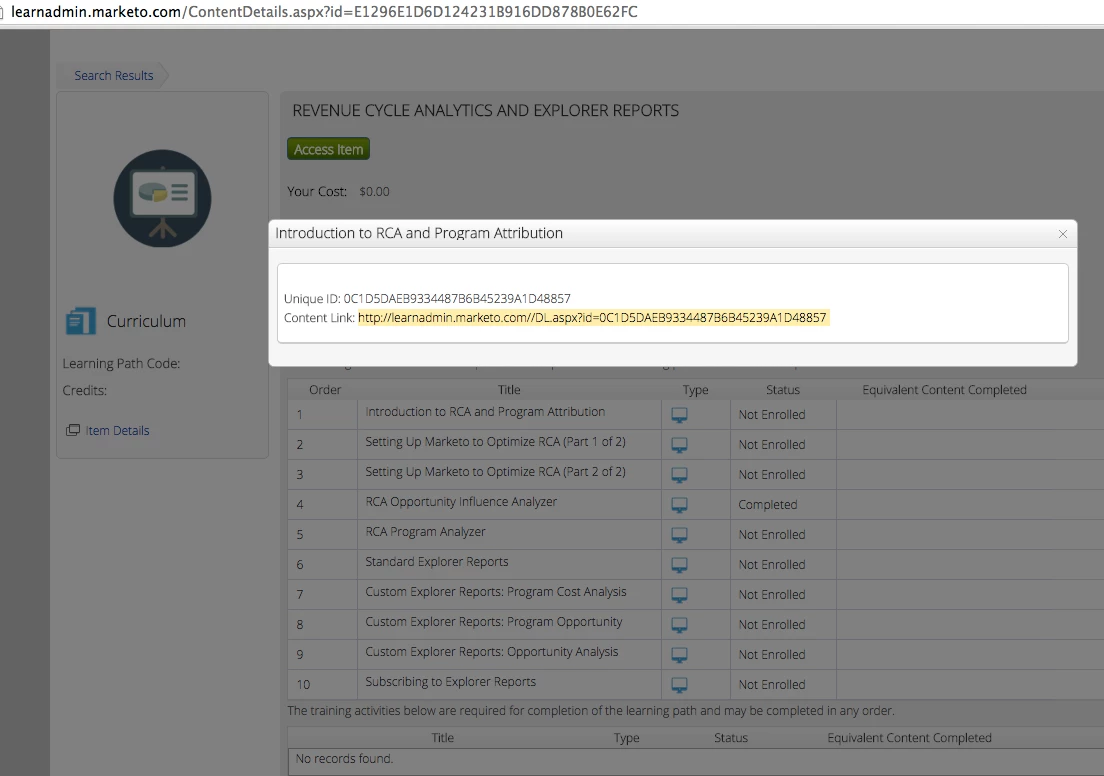This screenshot has height=776, width=1104.
Task: Select Custom Explorer Reports: Program Opportunity
Action: (494, 622)
